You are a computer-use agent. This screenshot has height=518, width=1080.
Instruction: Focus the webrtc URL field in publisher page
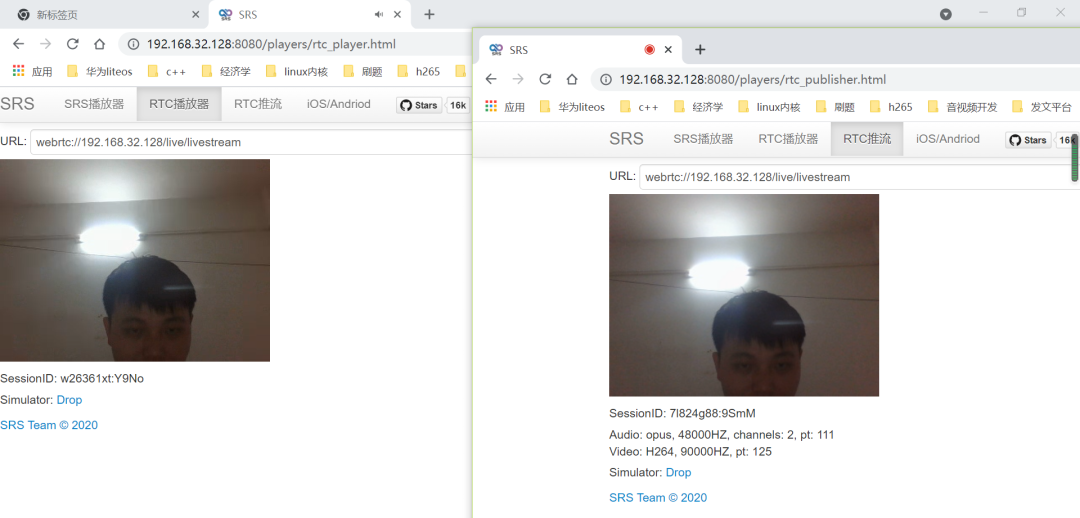[x=859, y=177]
